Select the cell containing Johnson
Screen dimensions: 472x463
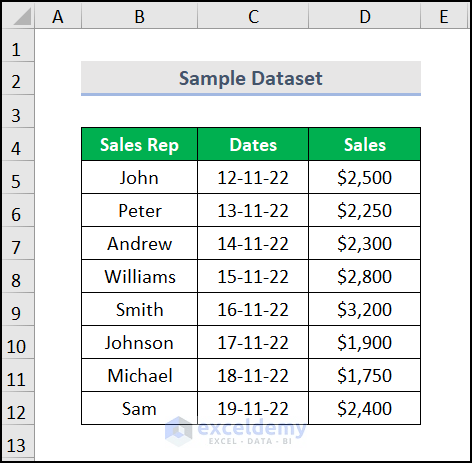pyautogui.click(x=139, y=342)
